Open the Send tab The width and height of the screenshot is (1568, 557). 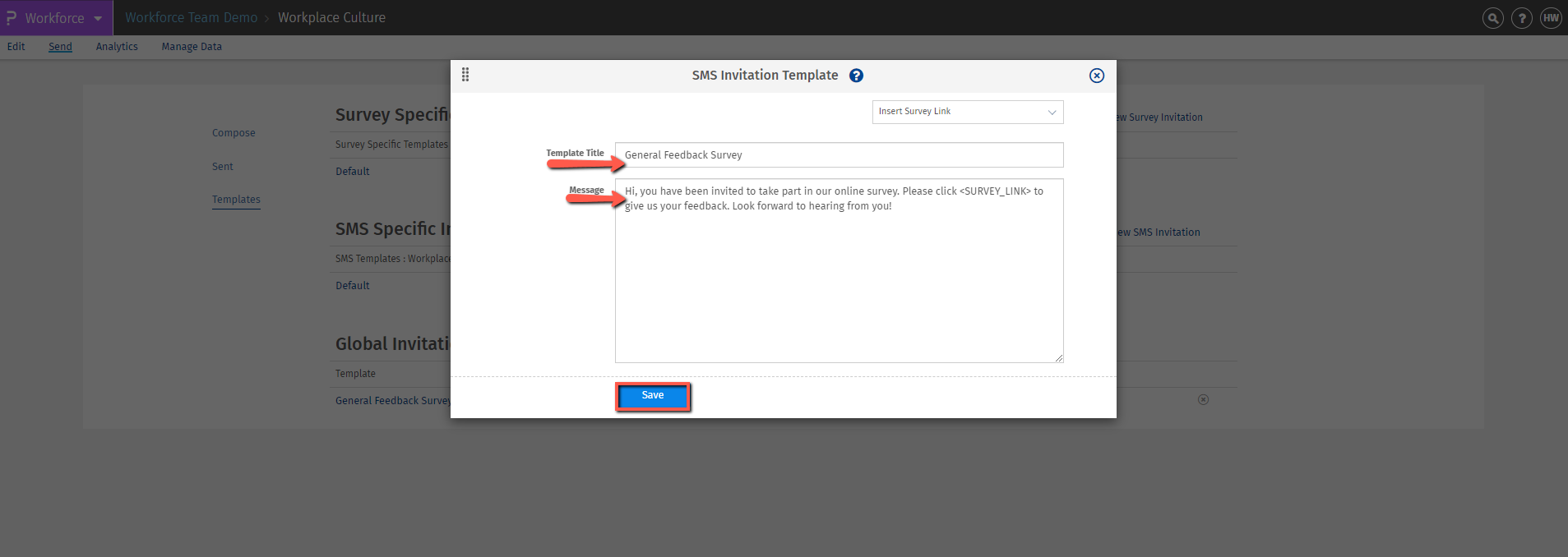tap(60, 47)
